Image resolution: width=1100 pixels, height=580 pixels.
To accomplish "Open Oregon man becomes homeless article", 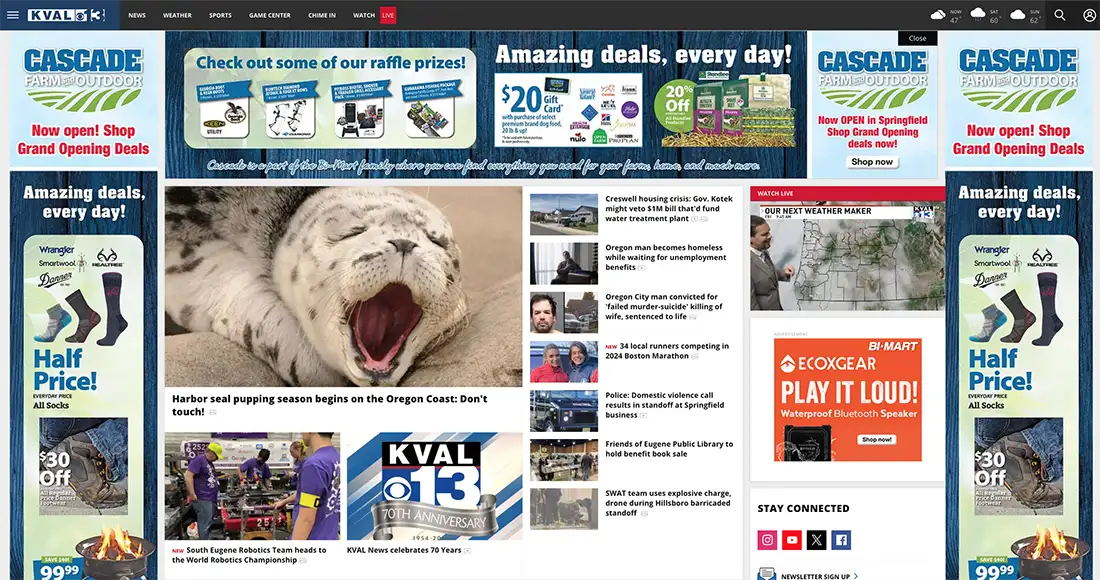I will click(x=666, y=257).
